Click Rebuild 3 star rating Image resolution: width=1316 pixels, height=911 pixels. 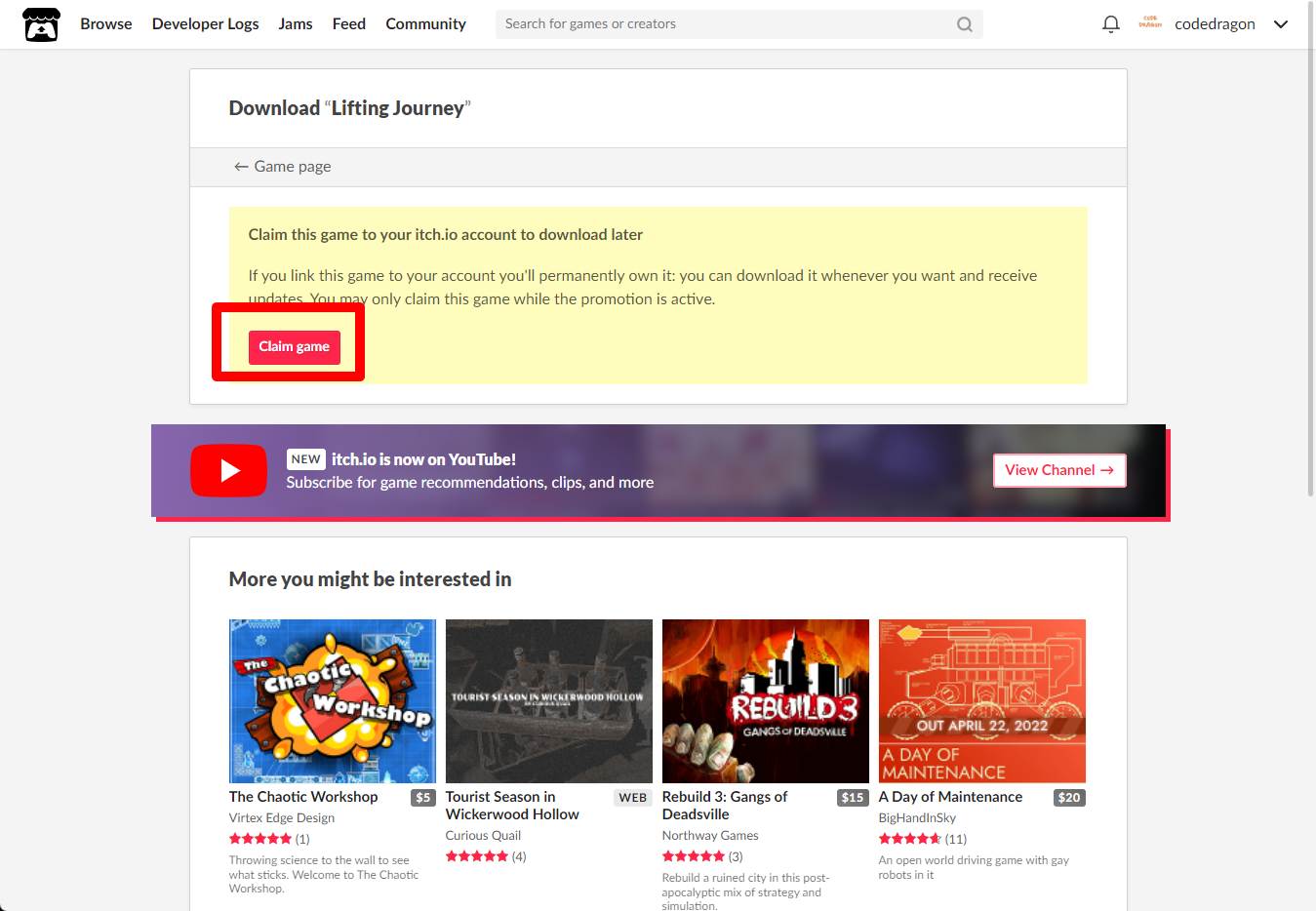[694, 856]
